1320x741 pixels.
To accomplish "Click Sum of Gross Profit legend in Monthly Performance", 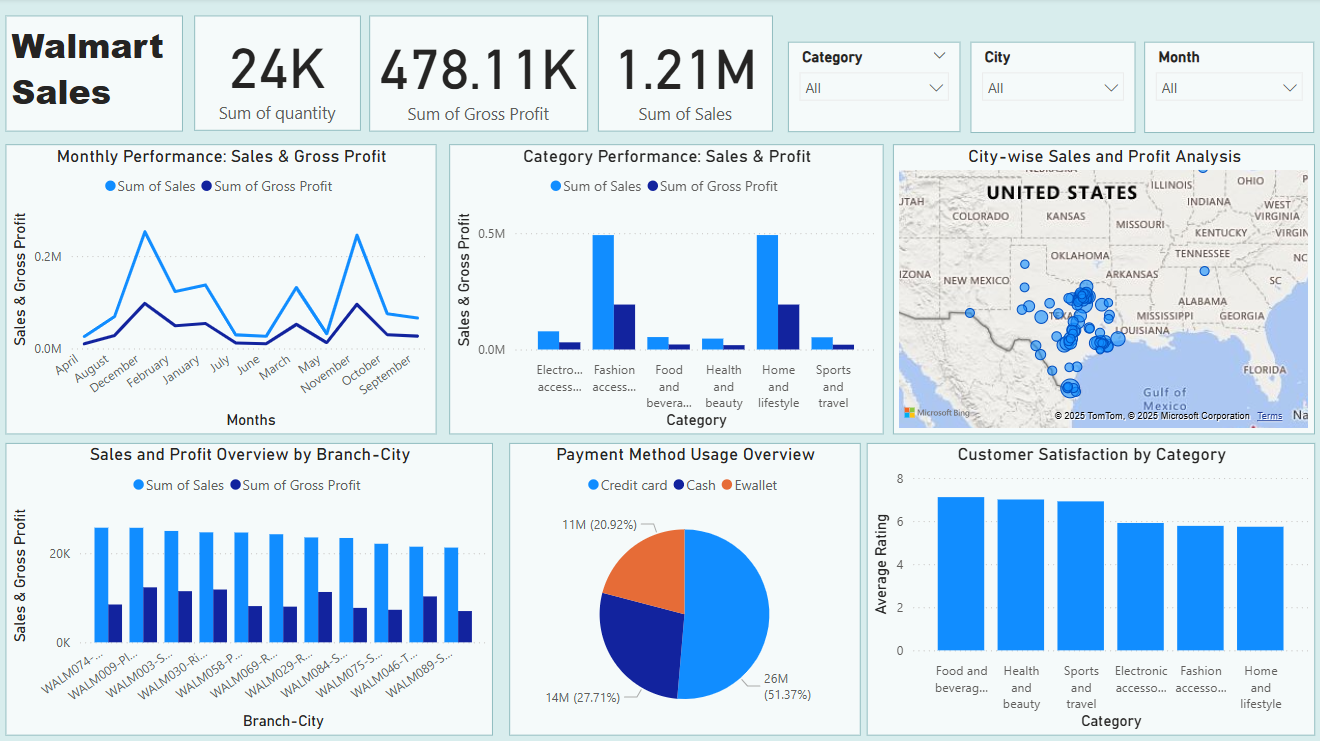I will (267, 186).
